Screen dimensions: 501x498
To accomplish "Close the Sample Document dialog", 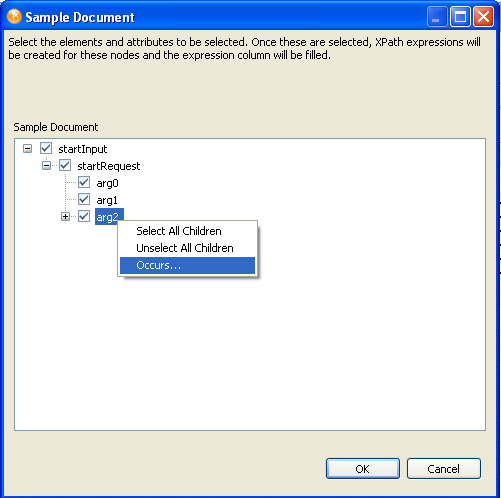I will 483,17.
